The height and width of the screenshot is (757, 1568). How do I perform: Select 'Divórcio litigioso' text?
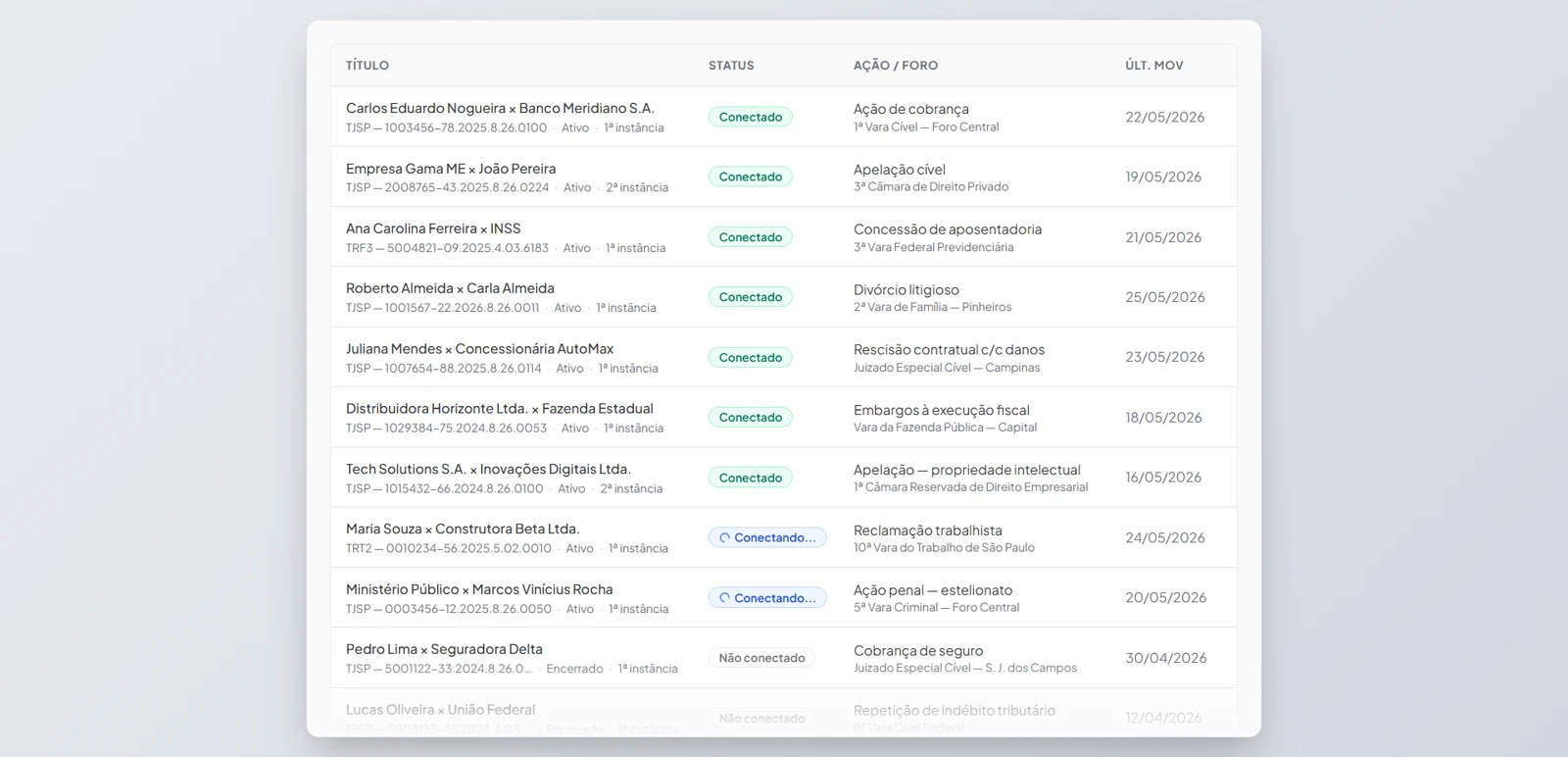906,290
